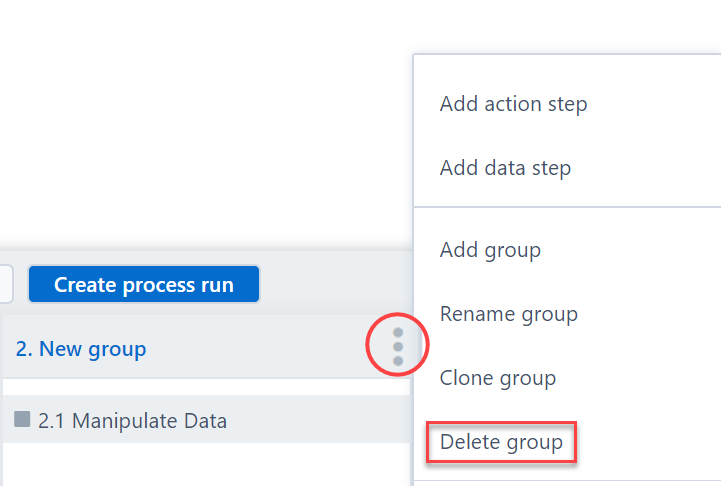This screenshot has height=486, width=721.
Task: Click the partially visible button left of Create process run
Action: (6, 284)
